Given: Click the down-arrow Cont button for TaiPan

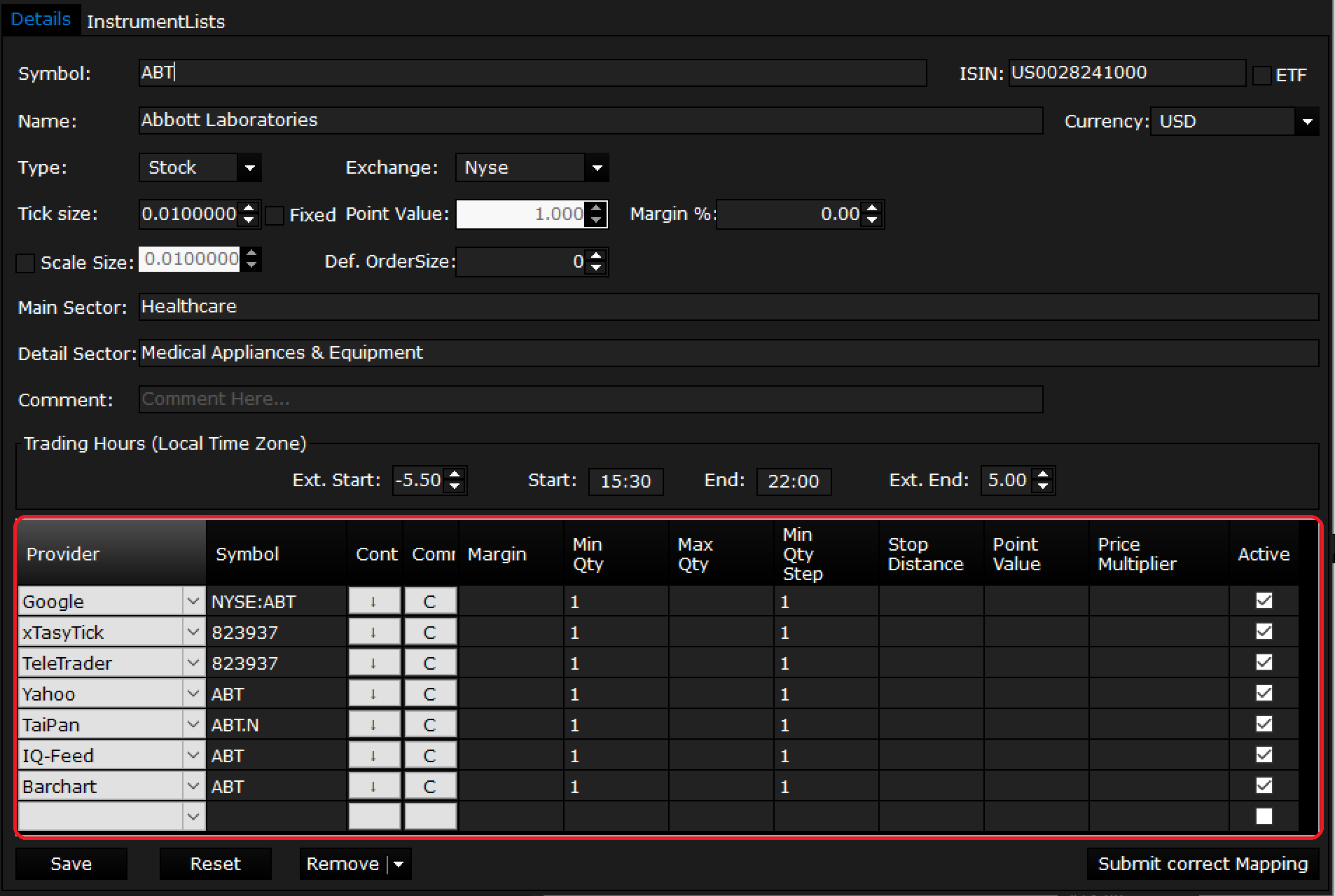Looking at the screenshot, I should [374, 724].
